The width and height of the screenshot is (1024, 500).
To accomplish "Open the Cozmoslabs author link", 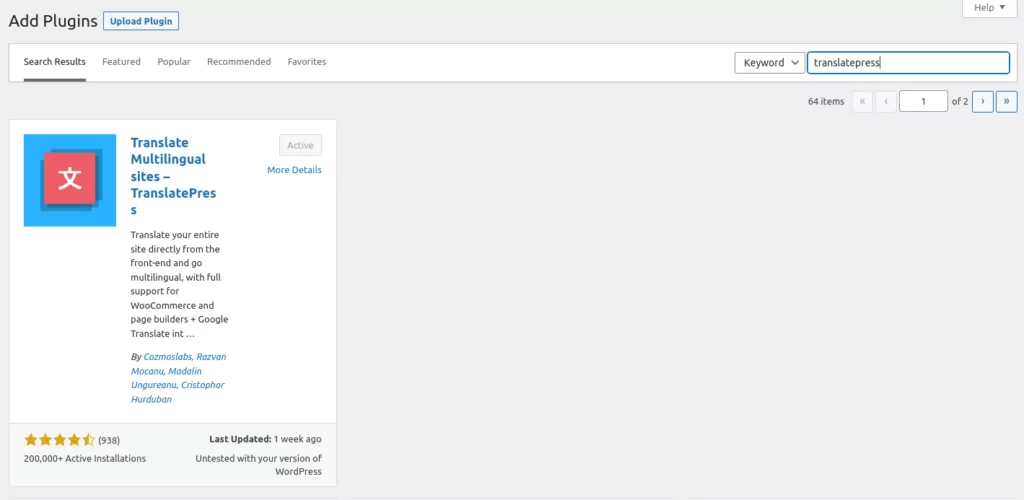I will coord(167,356).
